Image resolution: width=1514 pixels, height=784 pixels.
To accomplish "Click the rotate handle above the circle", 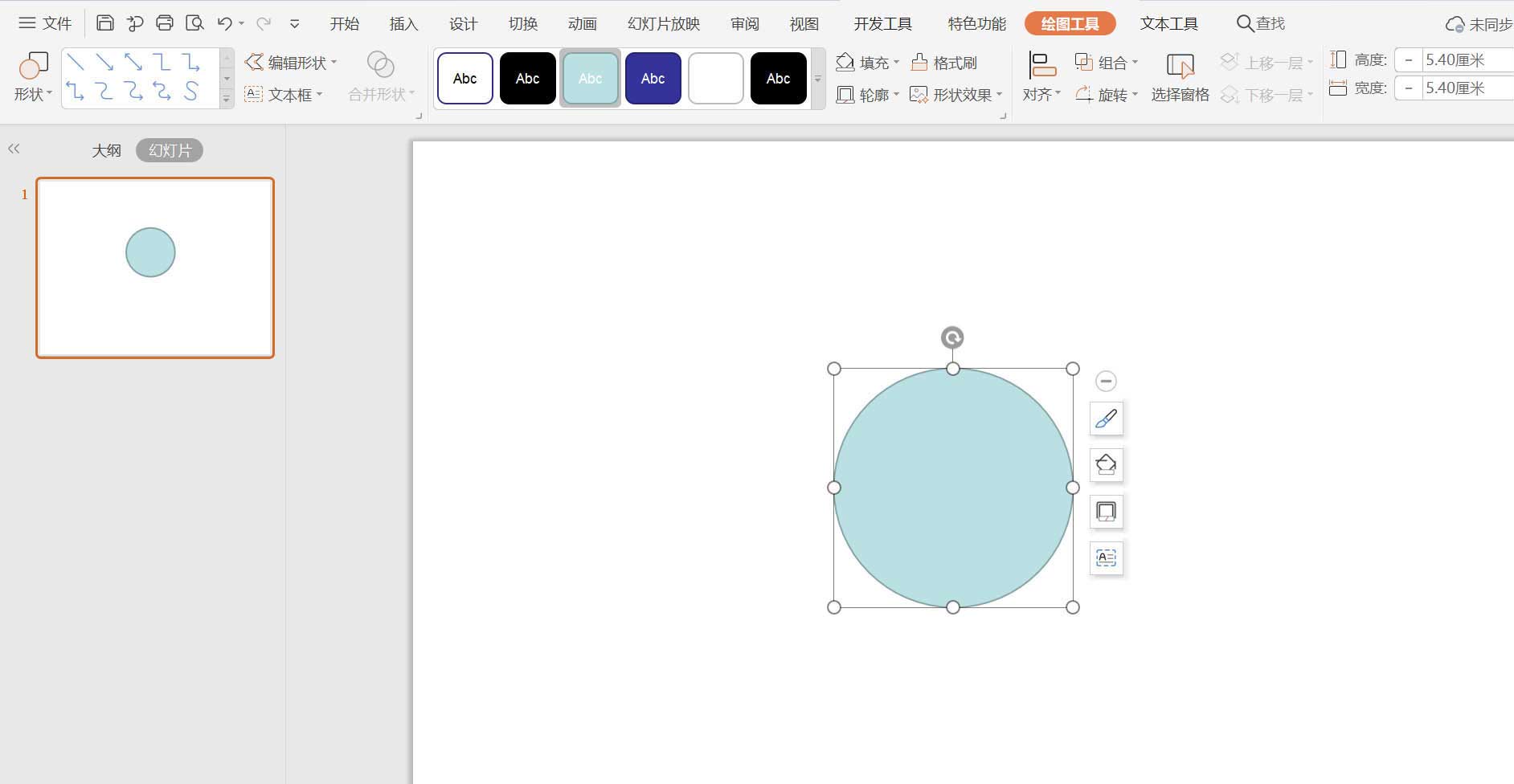I will coord(952,337).
